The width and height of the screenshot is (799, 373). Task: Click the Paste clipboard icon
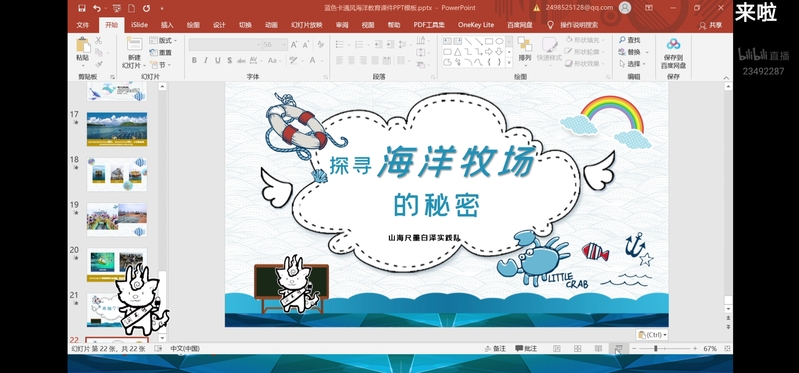(x=83, y=45)
